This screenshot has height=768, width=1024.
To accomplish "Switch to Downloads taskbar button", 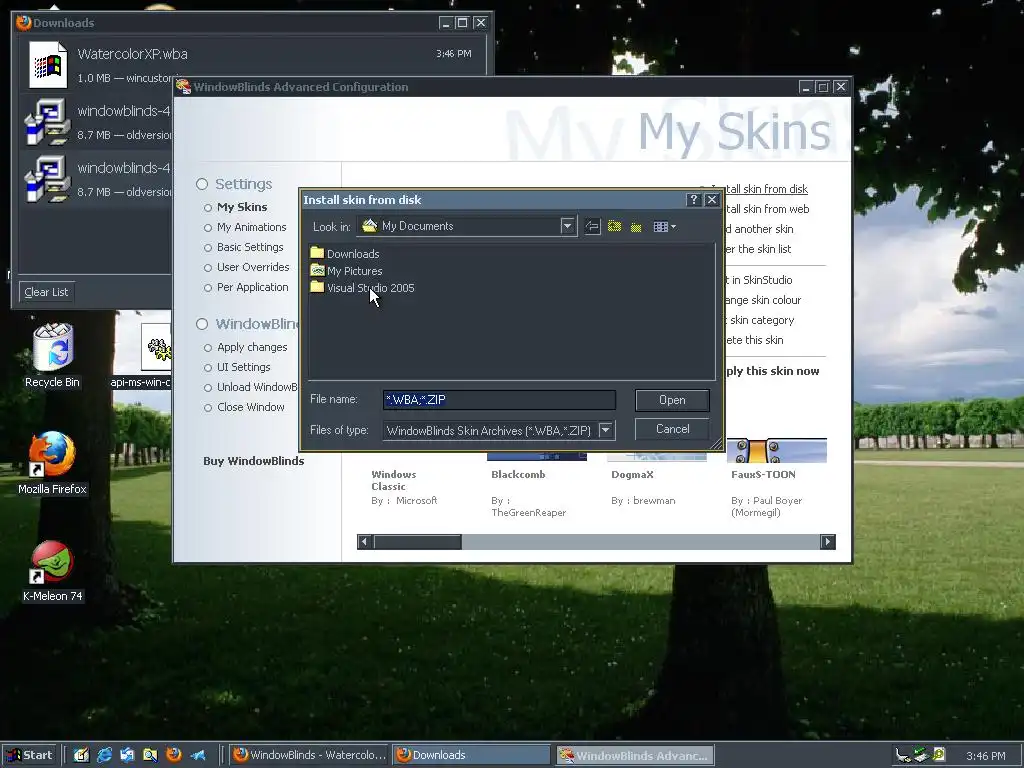I will [472, 755].
